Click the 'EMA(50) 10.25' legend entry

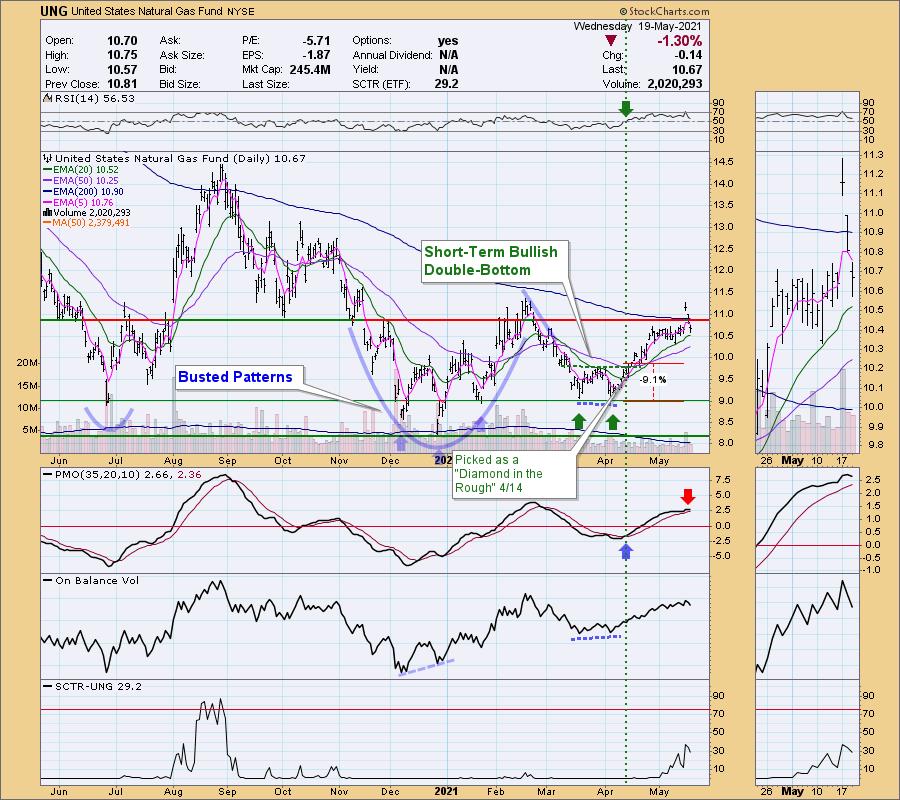point(80,181)
